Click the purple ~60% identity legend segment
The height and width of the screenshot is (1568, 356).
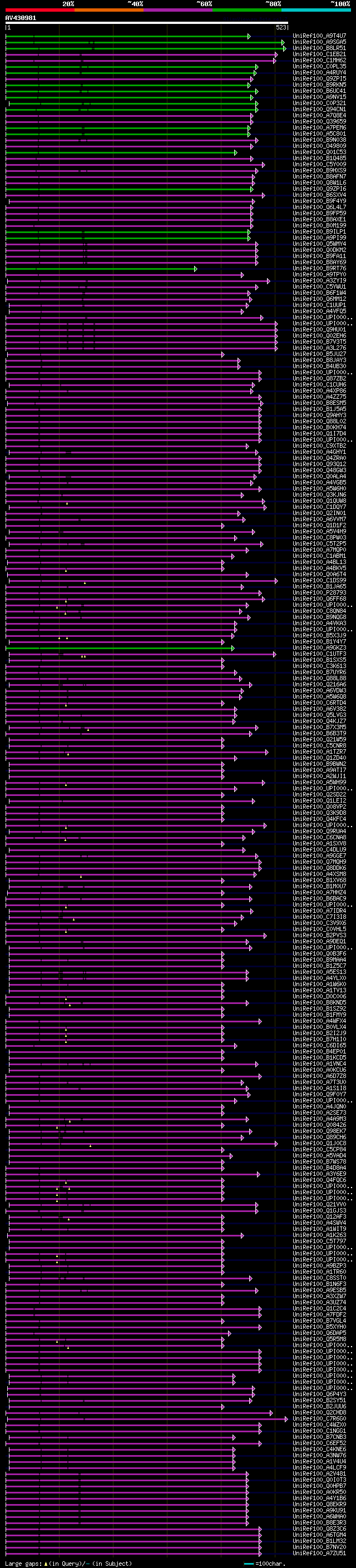pyautogui.click(x=179, y=10)
